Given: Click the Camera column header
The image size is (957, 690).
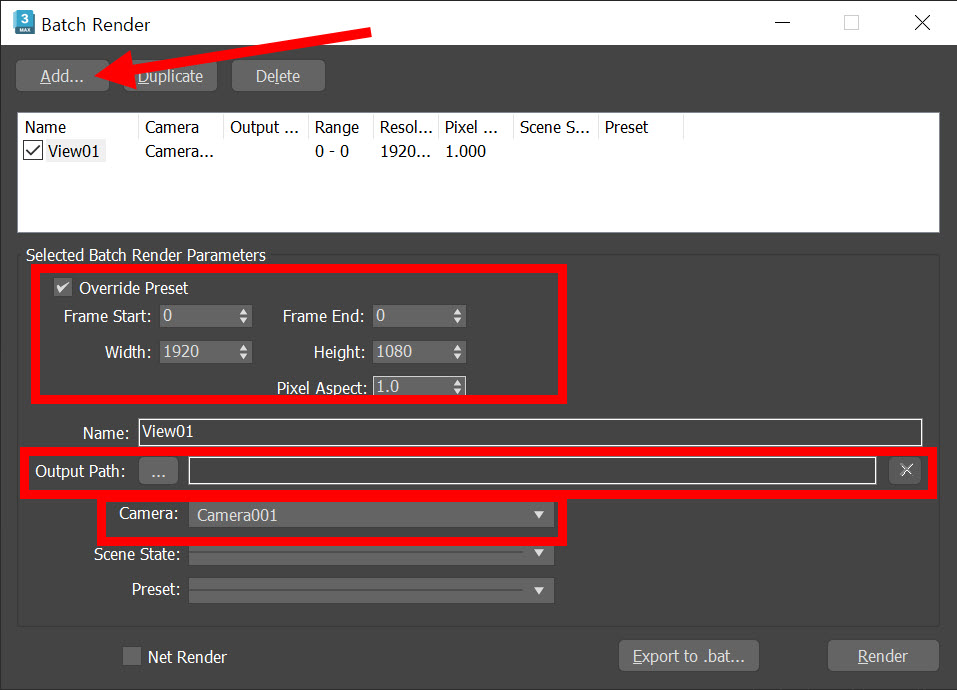Looking at the screenshot, I should [181, 127].
